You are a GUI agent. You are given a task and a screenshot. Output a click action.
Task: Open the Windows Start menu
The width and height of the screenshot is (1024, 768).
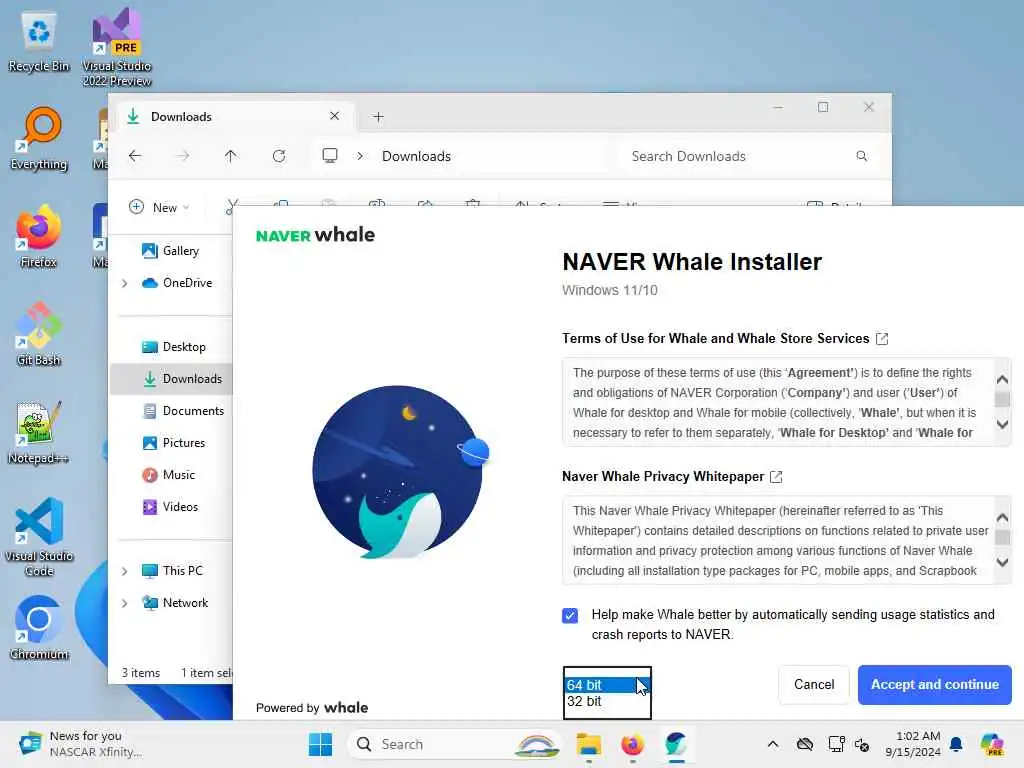(320, 744)
